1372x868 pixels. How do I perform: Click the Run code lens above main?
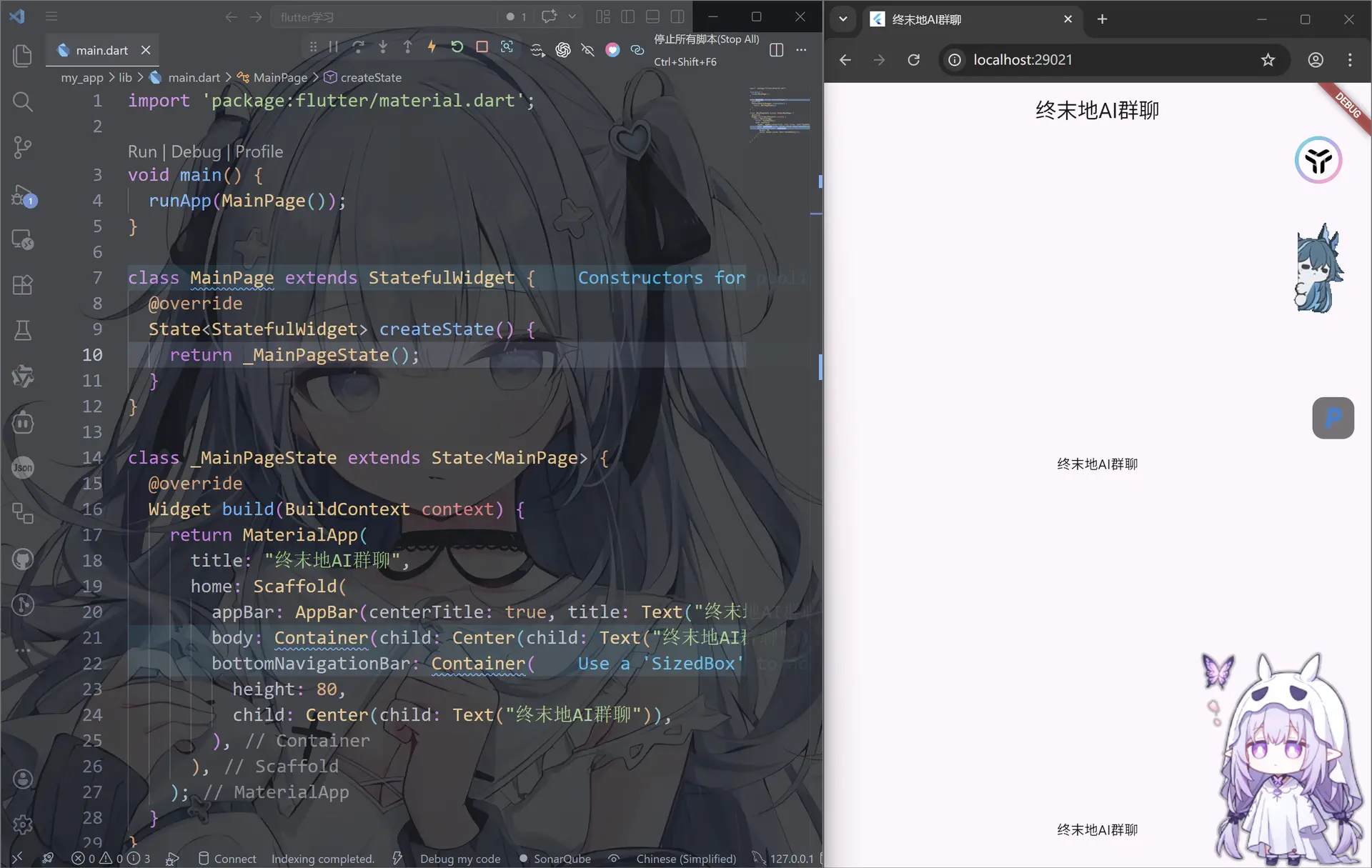pyautogui.click(x=142, y=151)
